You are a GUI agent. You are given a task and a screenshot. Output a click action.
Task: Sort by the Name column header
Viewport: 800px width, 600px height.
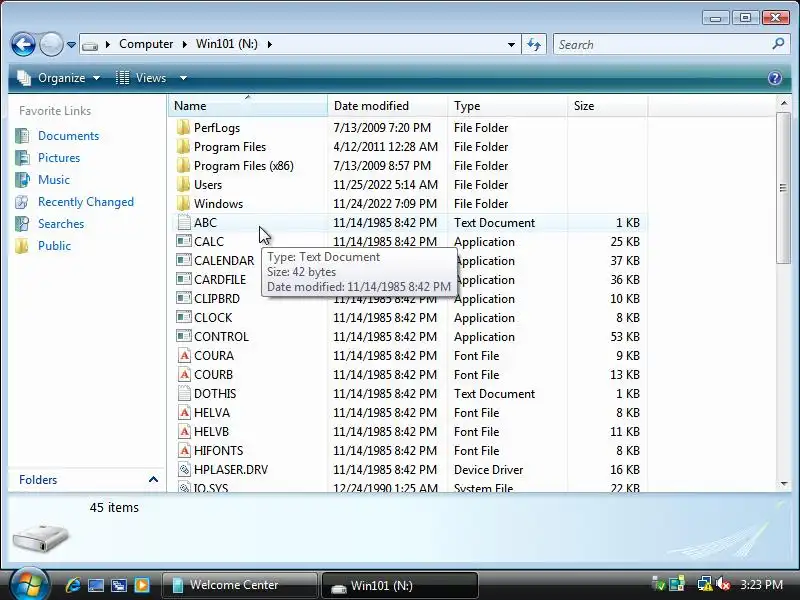pos(248,106)
